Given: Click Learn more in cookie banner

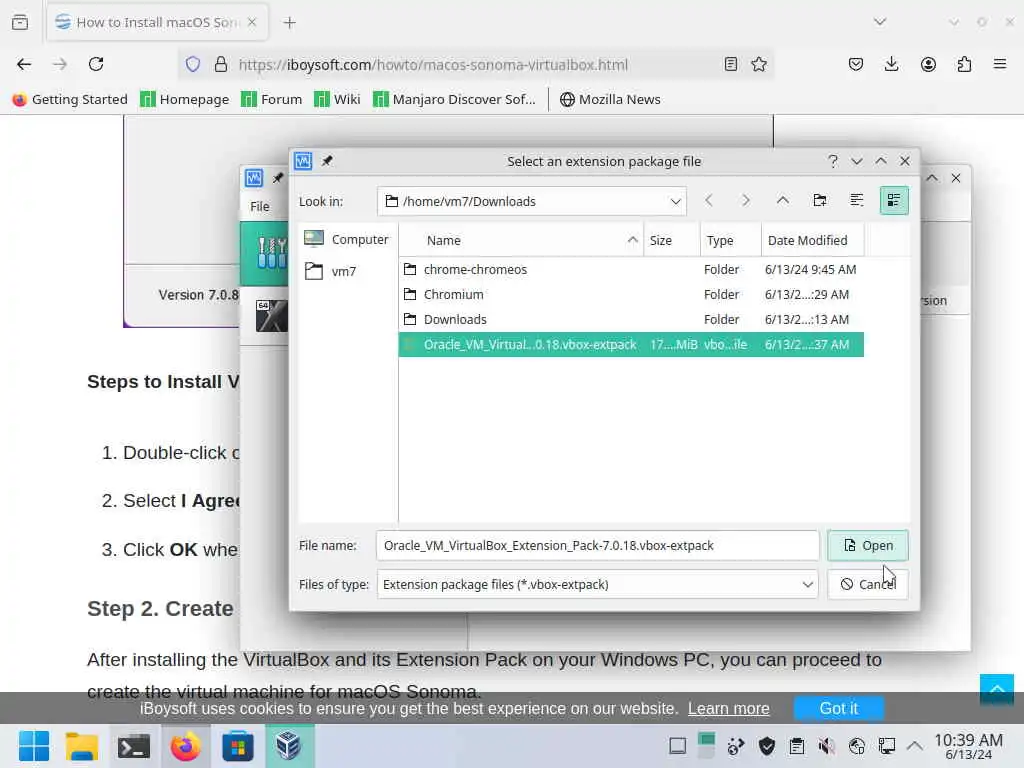Looking at the screenshot, I should pos(729,709).
